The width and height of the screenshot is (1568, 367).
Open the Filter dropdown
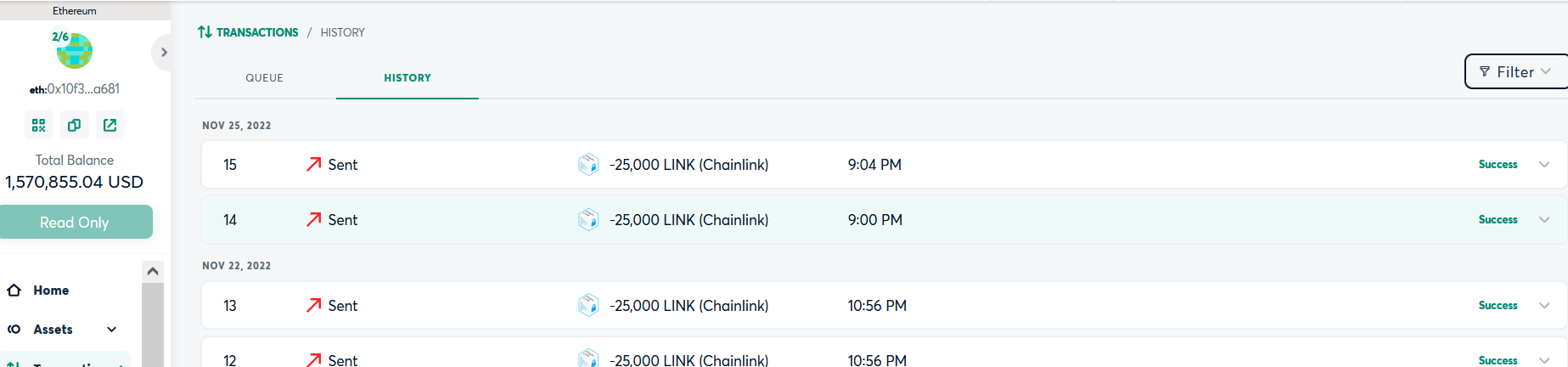1515,72
